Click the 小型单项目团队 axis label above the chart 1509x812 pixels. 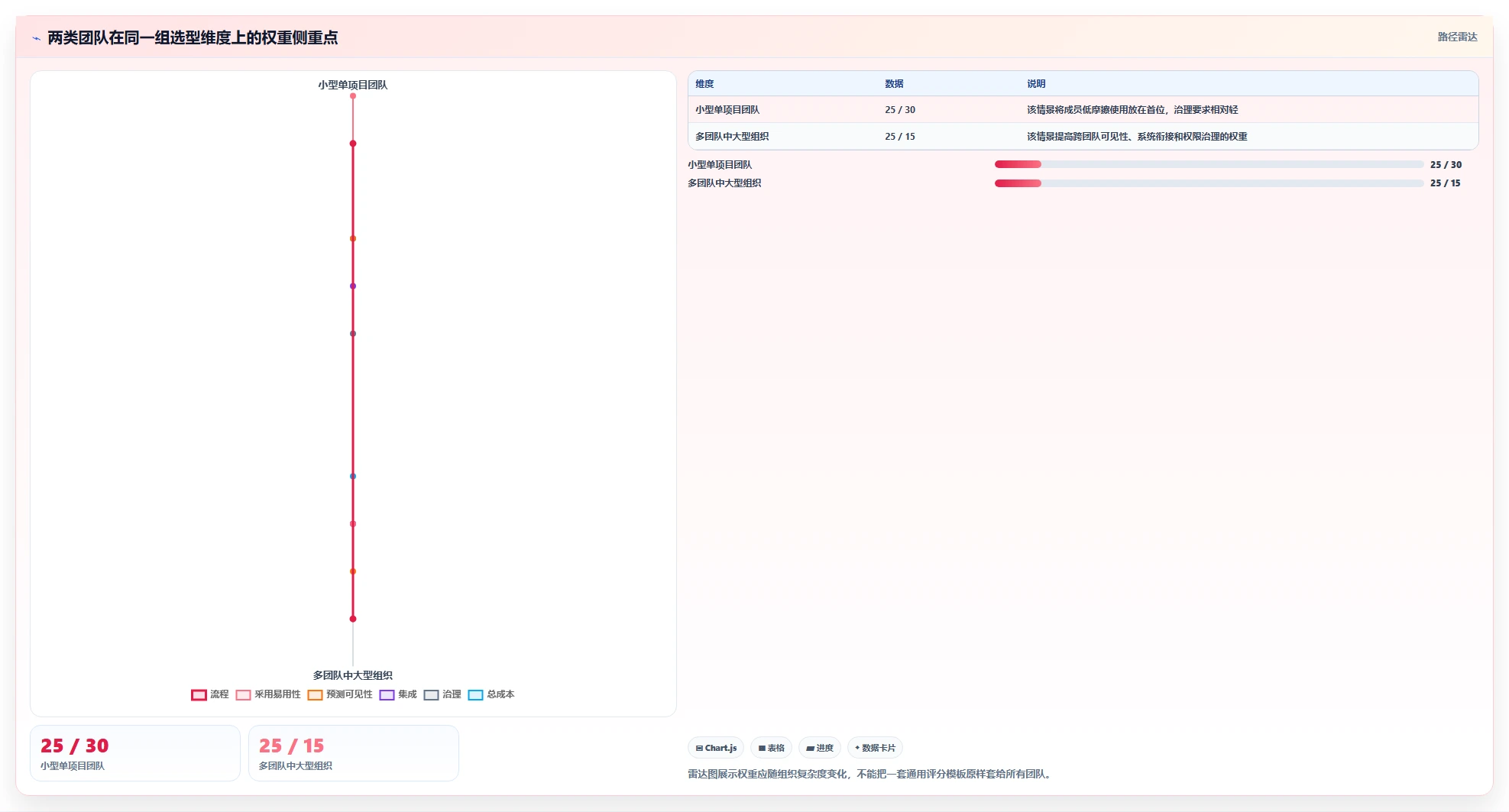pos(353,85)
